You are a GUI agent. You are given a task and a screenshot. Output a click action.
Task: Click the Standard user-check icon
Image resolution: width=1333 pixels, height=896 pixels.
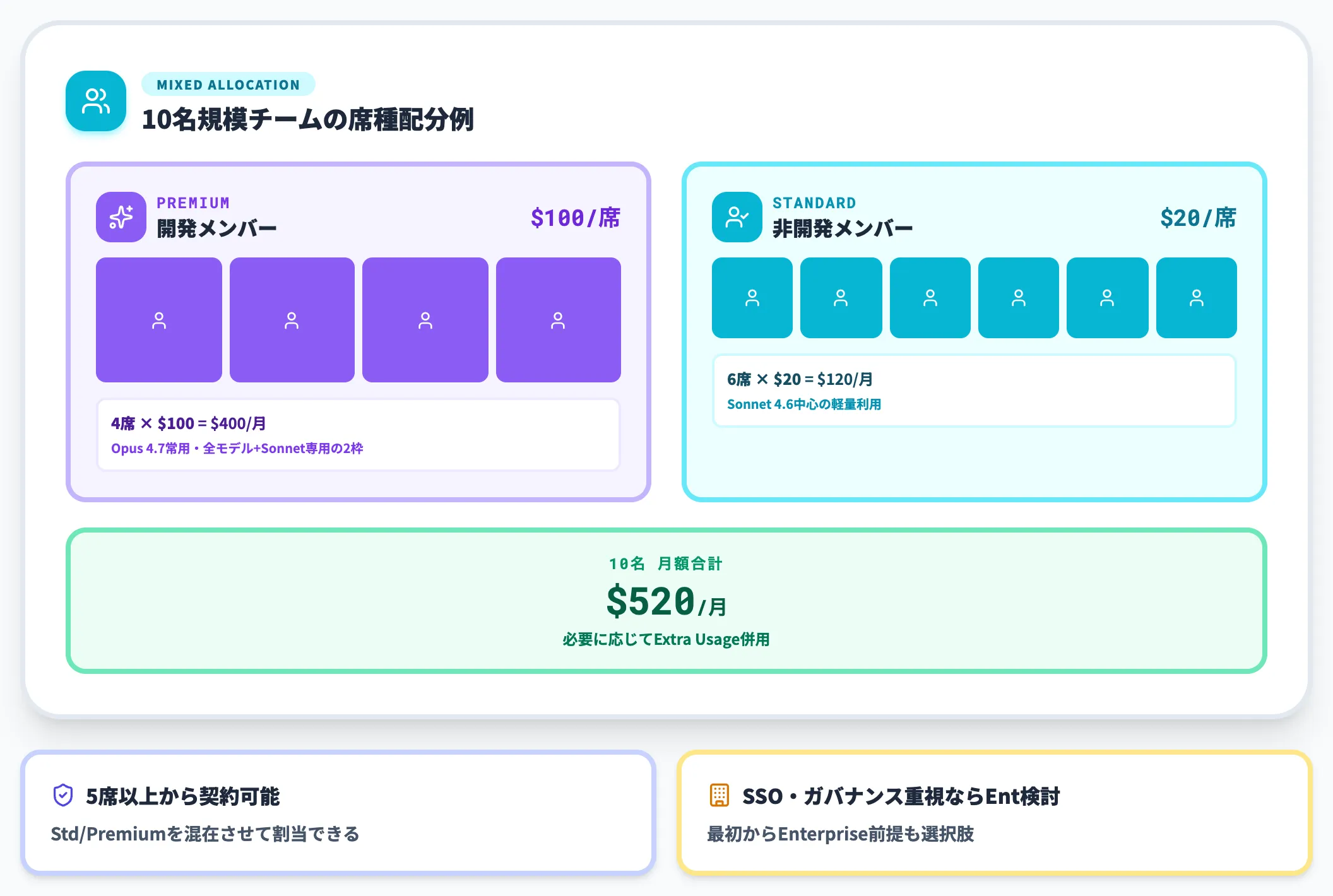coord(737,217)
